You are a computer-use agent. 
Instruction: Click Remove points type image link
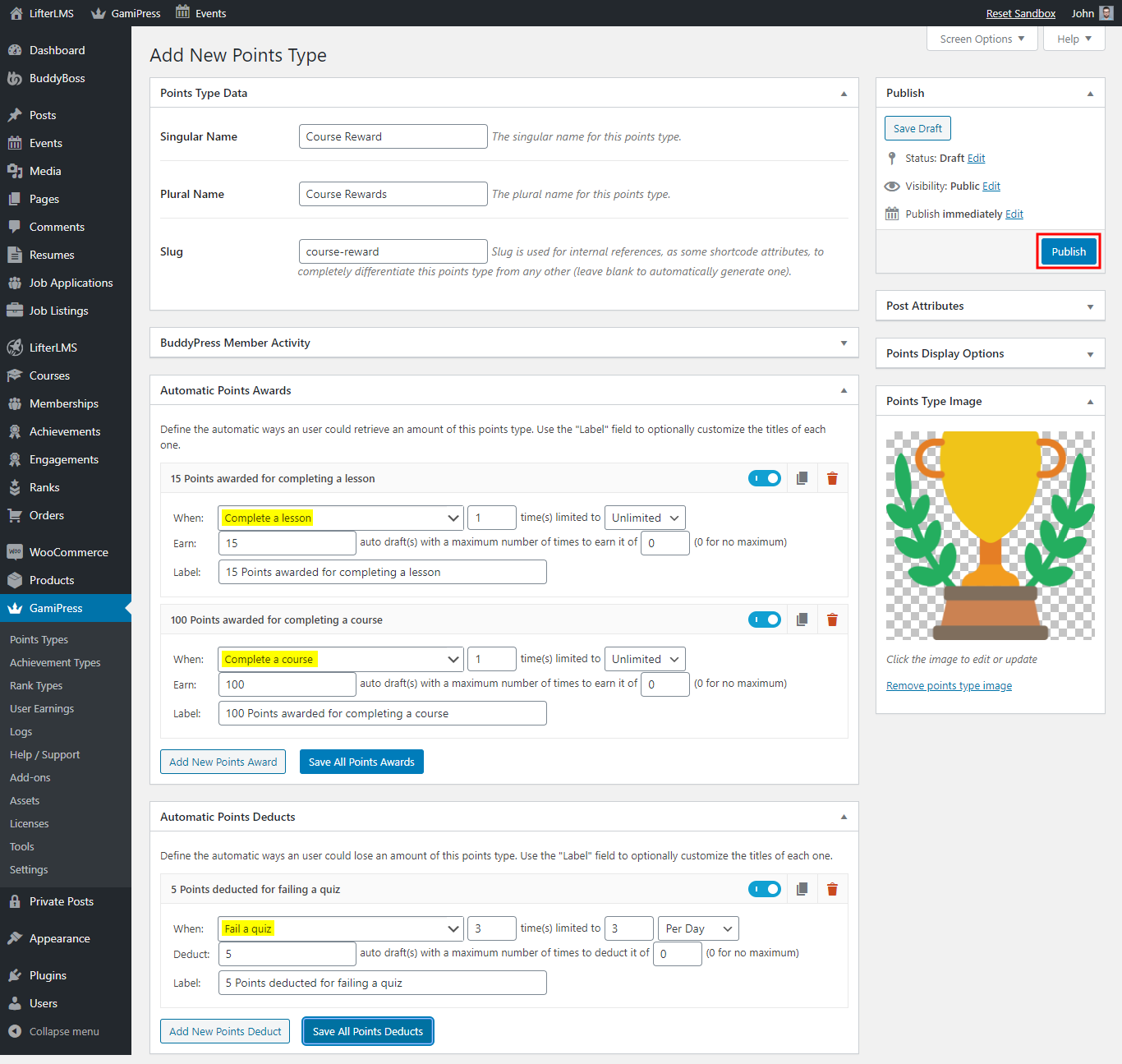tap(949, 685)
